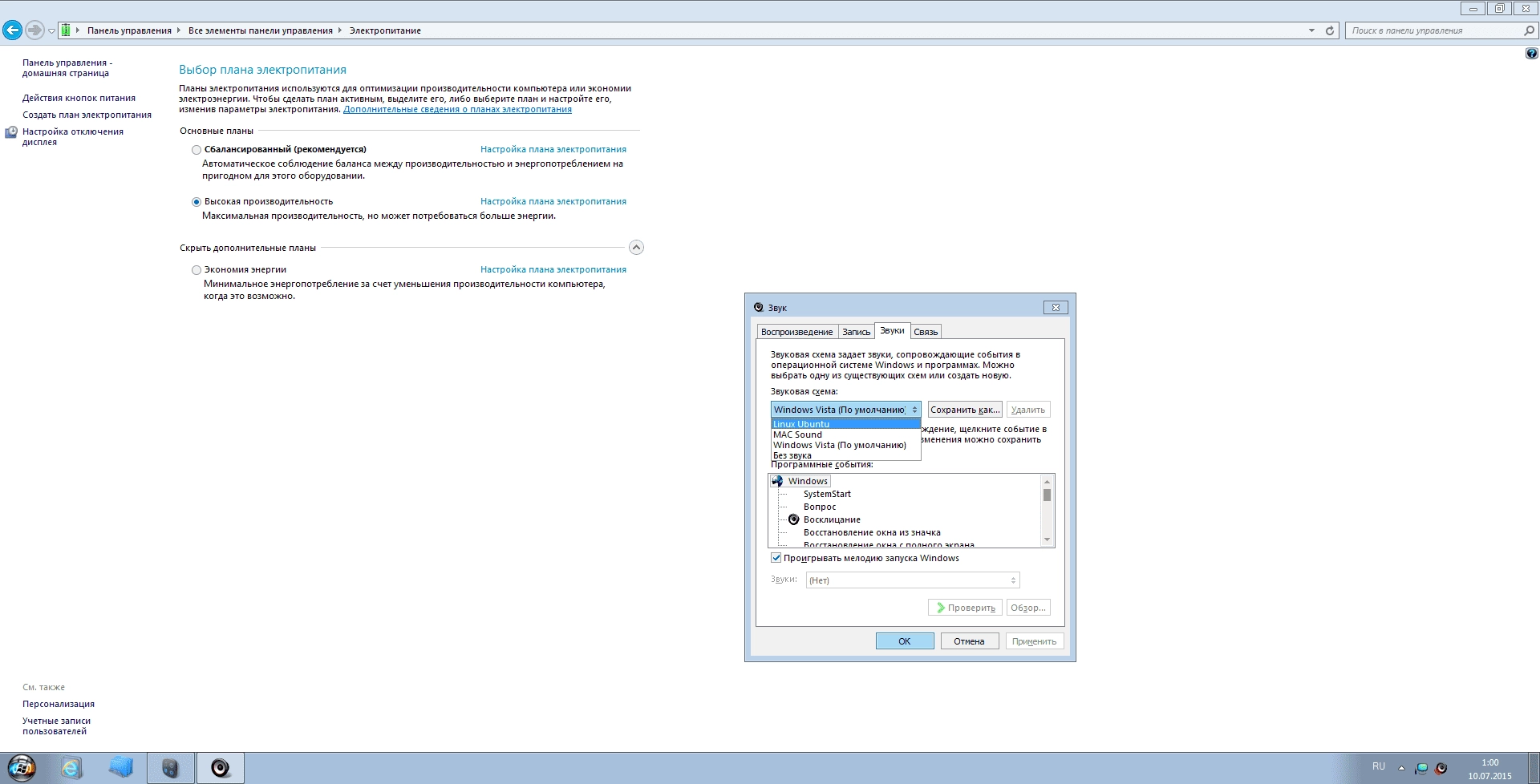Switch to Control Panel taskbar button
The height and width of the screenshot is (784, 1540).
pyautogui.click(x=170, y=768)
